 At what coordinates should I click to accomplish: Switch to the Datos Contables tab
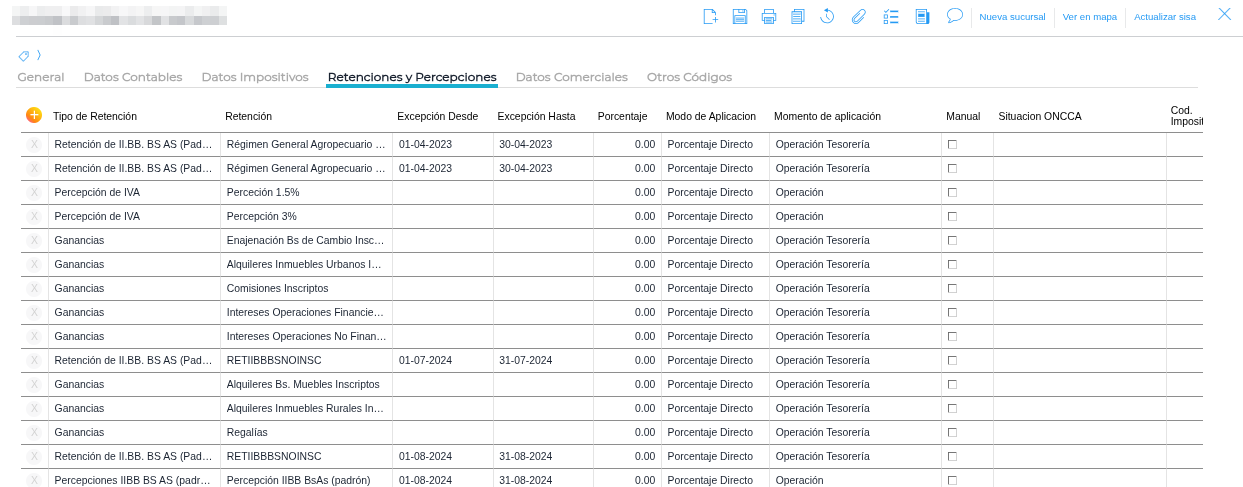(133, 77)
